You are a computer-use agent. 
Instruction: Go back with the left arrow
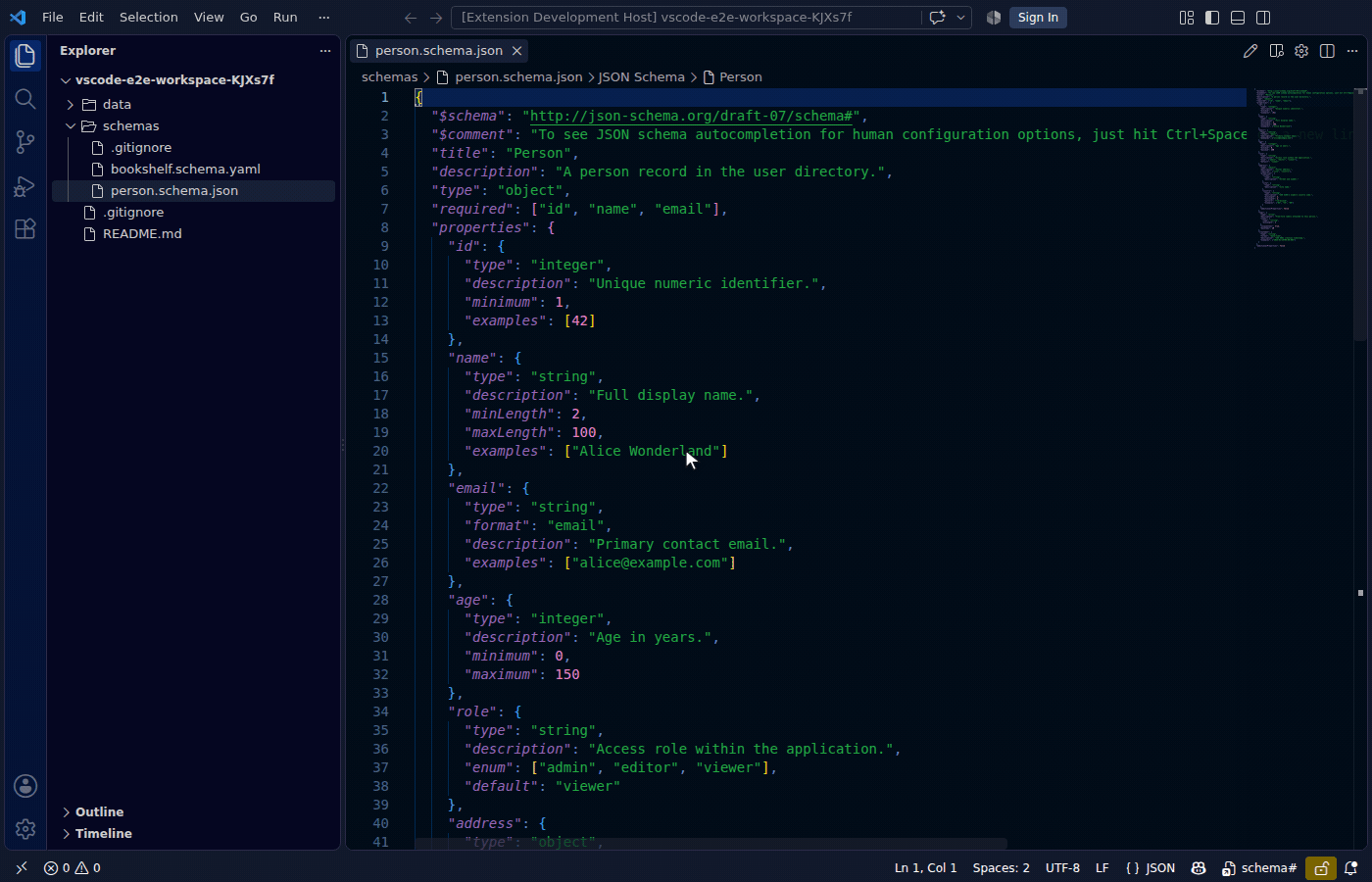coord(411,18)
